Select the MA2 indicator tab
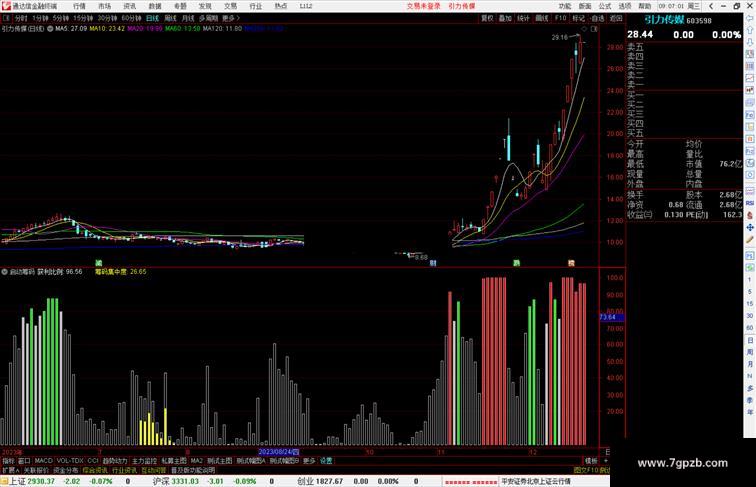The height and width of the screenshot is (487, 756). tap(197, 461)
